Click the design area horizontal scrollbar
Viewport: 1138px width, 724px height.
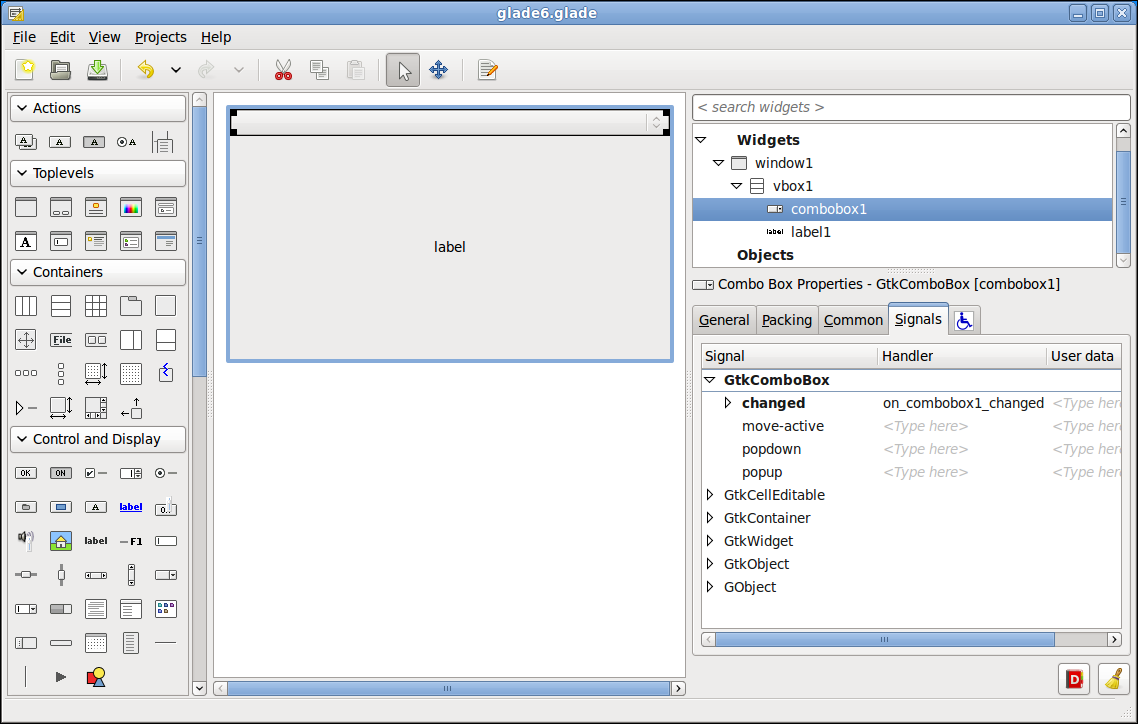449,688
